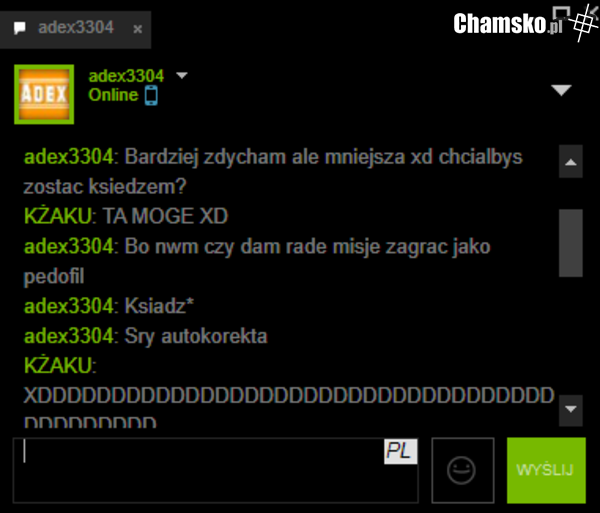
Task: Click the scroll up arrow in chat log
Action: pyautogui.click(x=571, y=161)
